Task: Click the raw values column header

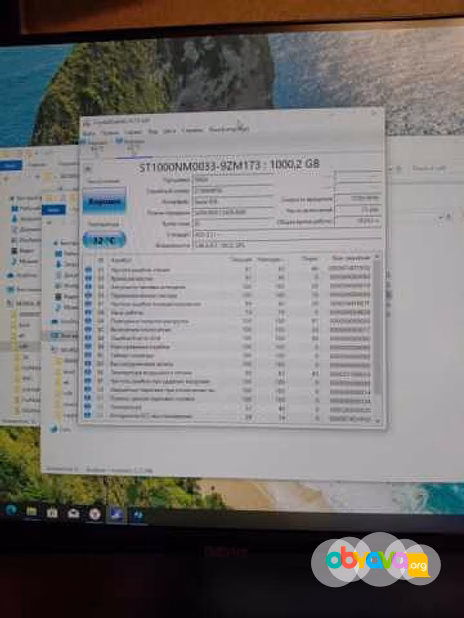Action: (350, 258)
